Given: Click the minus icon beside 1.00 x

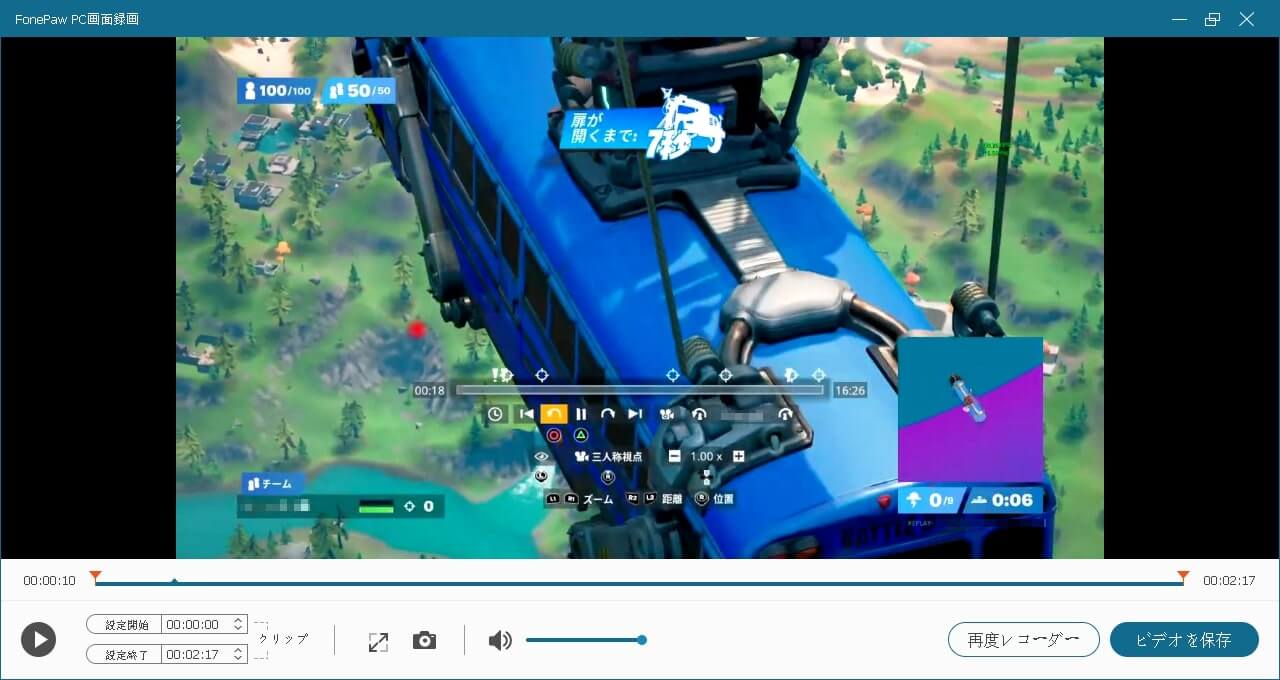Looking at the screenshot, I should pyautogui.click(x=675, y=456).
